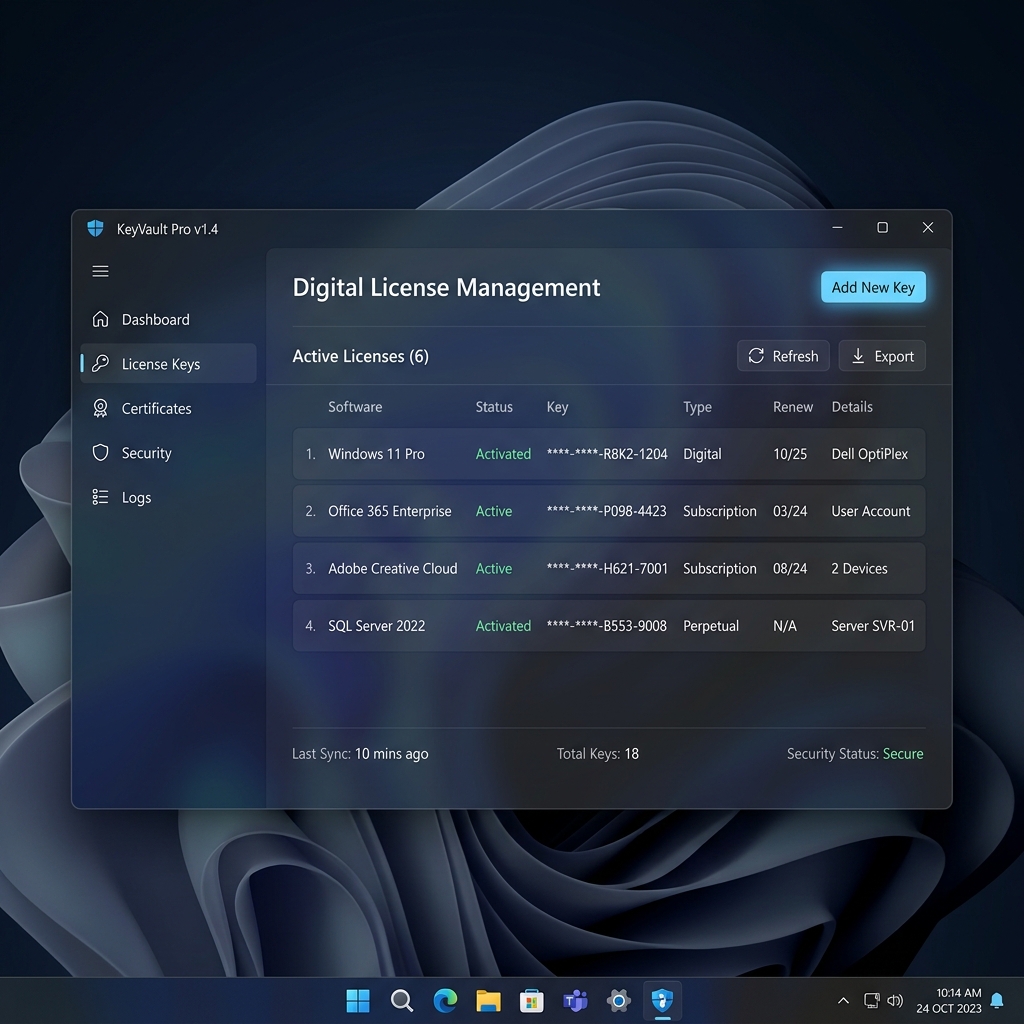This screenshot has width=1024, height=1024.
Task: Sort by Status column header
Action: pos(494,407)
